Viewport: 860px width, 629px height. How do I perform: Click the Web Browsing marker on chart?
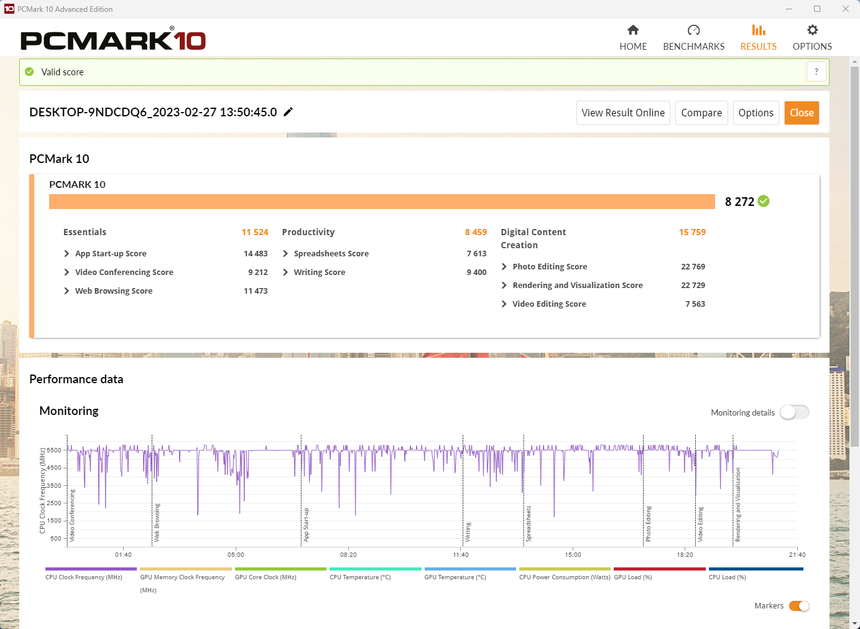tap(157, 520)
